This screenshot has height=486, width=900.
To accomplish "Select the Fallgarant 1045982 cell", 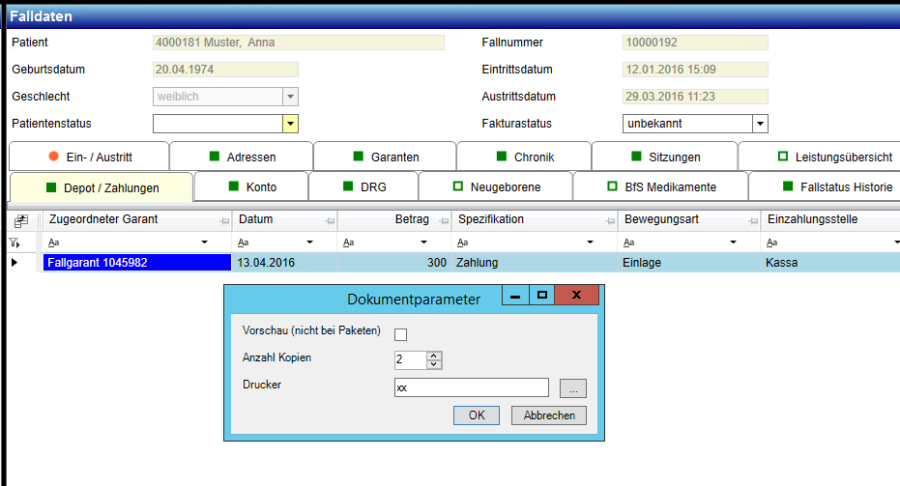I will pos(137,263).
